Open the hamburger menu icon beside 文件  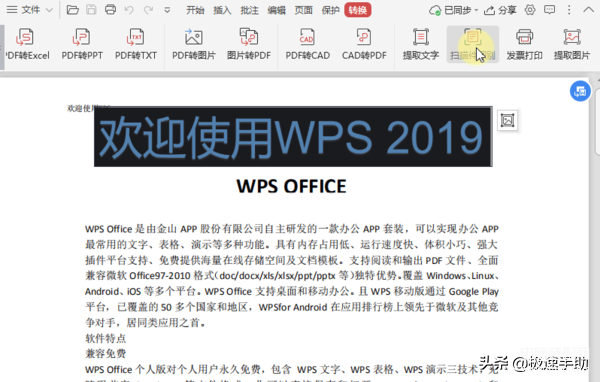pyautogui.click(x=12, y=10)
